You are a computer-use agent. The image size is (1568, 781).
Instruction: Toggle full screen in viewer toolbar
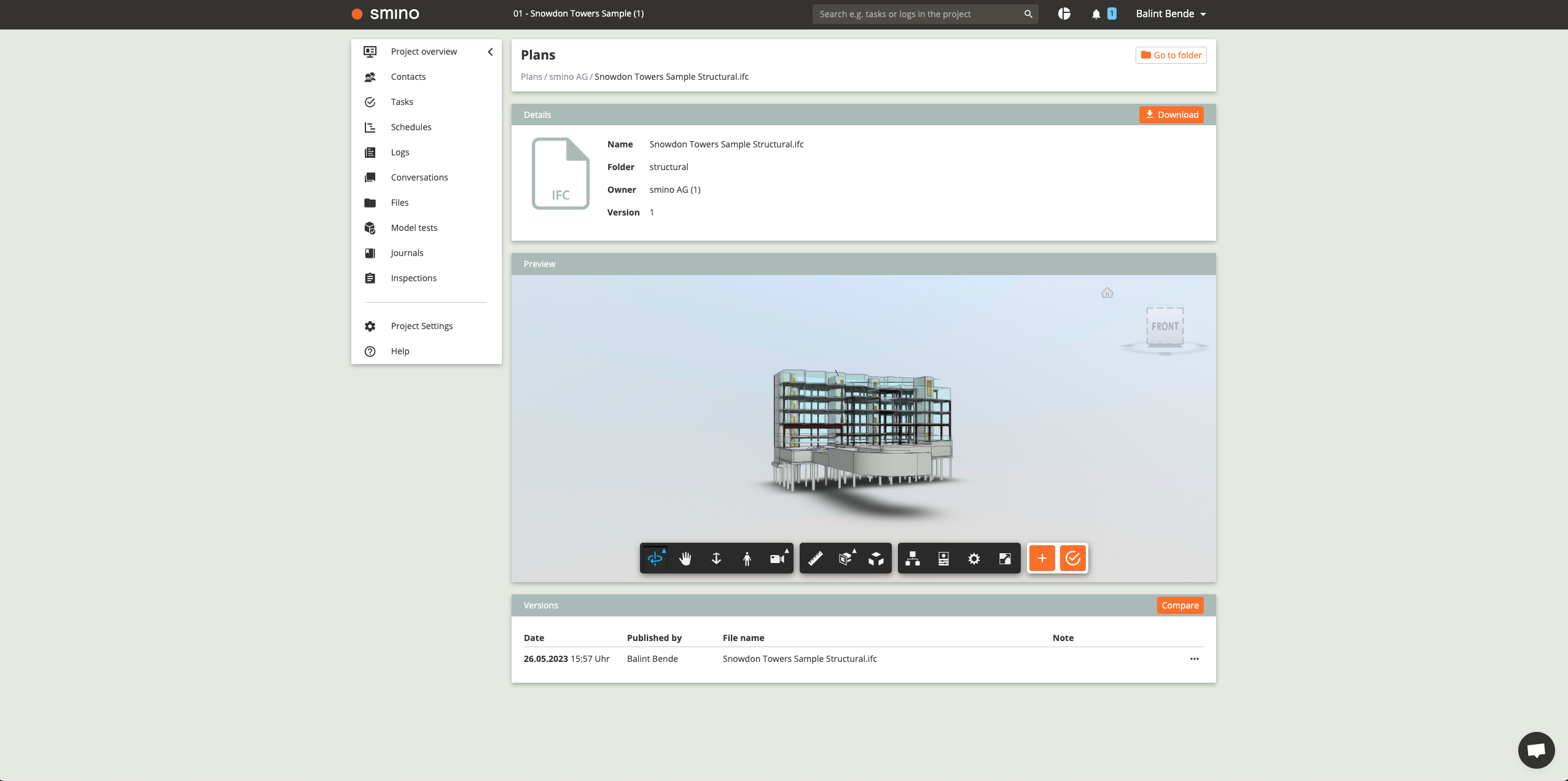(1005, 558)
